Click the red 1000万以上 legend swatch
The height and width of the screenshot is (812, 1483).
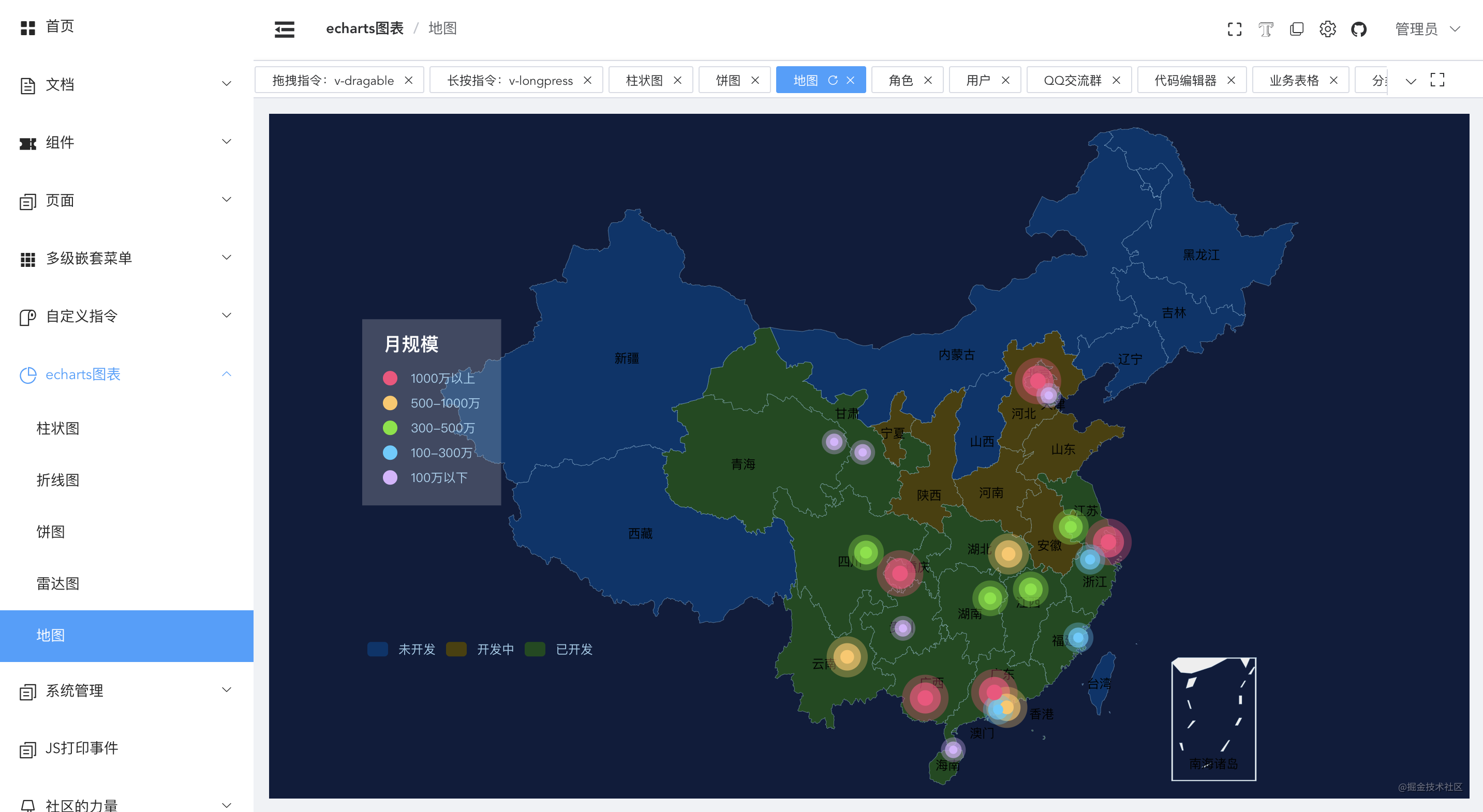tap(390, 378)
